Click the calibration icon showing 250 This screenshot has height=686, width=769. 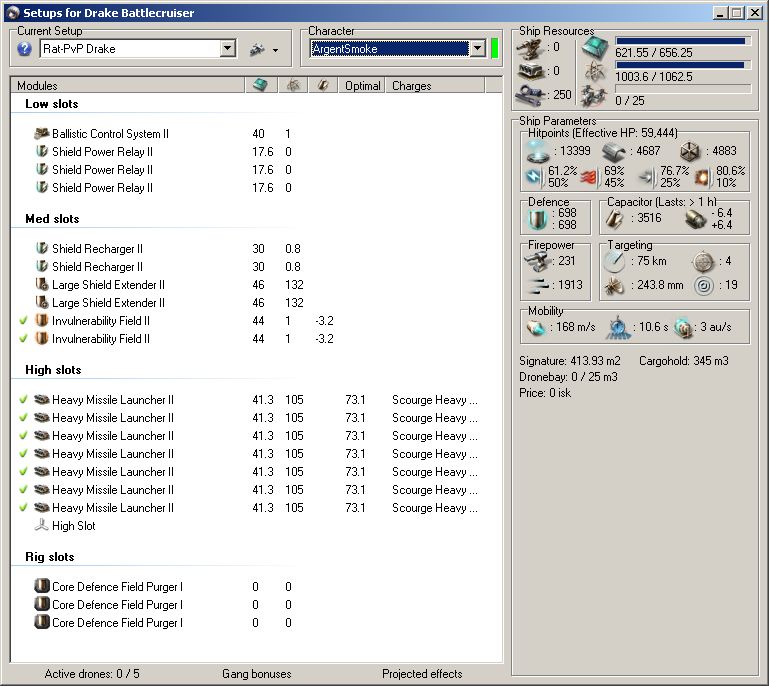[x=530, y=94]
